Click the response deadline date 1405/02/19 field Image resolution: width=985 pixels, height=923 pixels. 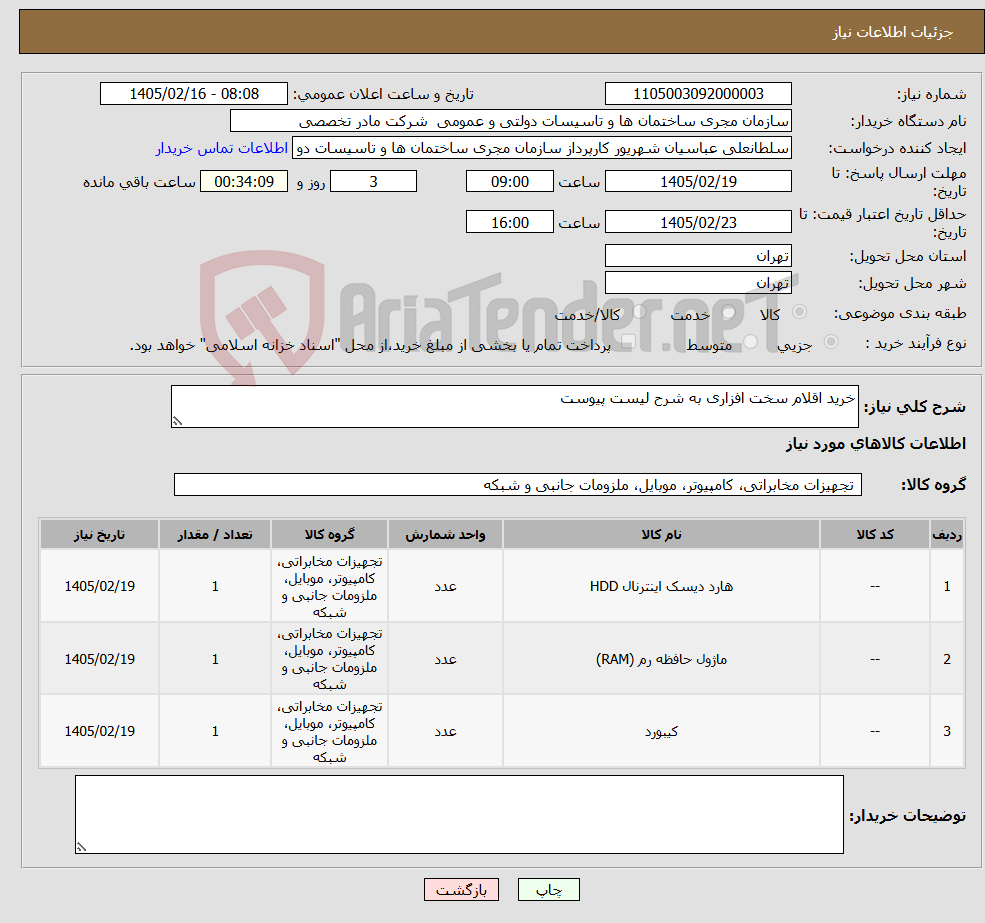pos(698,182)
